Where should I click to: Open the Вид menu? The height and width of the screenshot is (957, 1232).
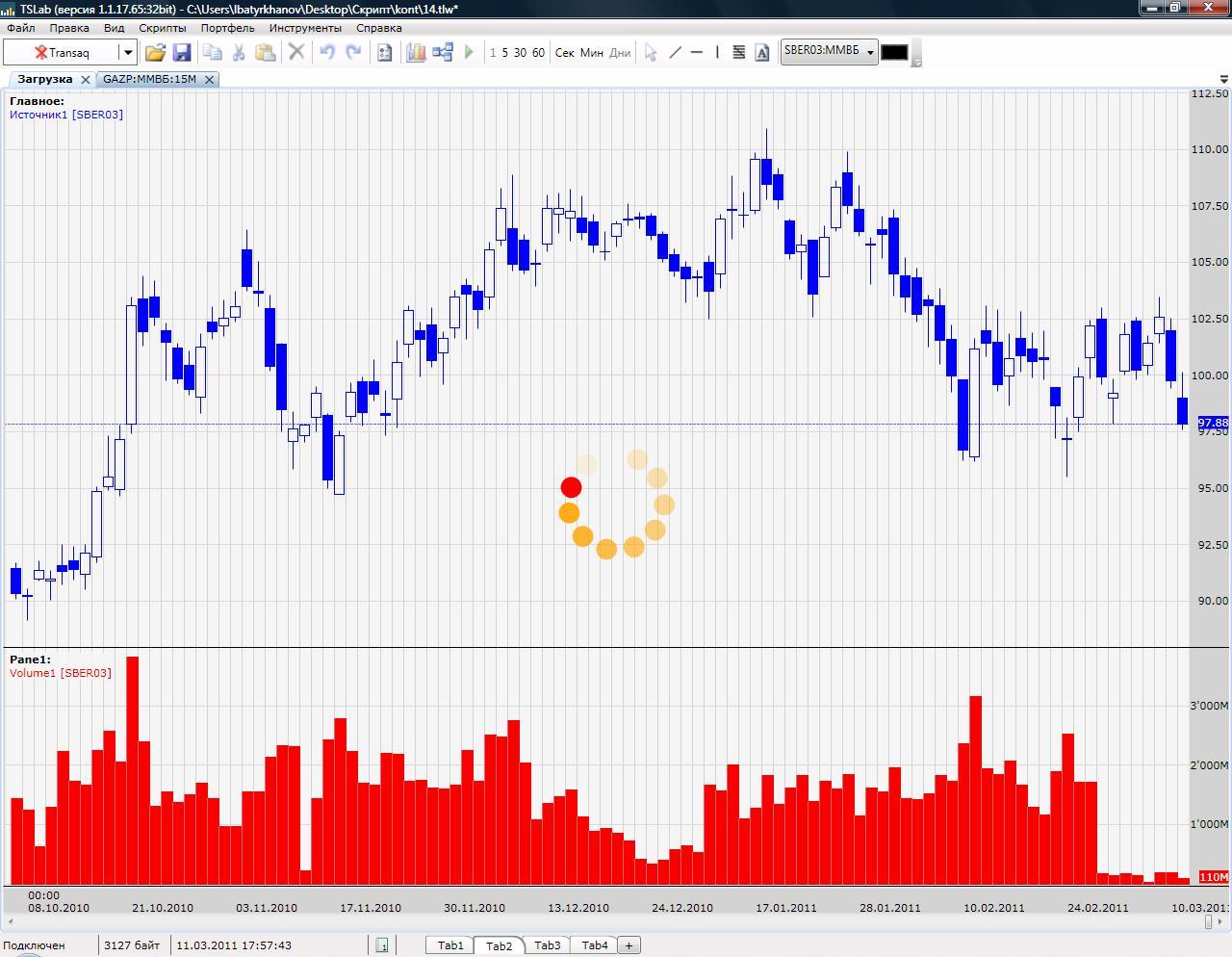[x=114, y=28]
